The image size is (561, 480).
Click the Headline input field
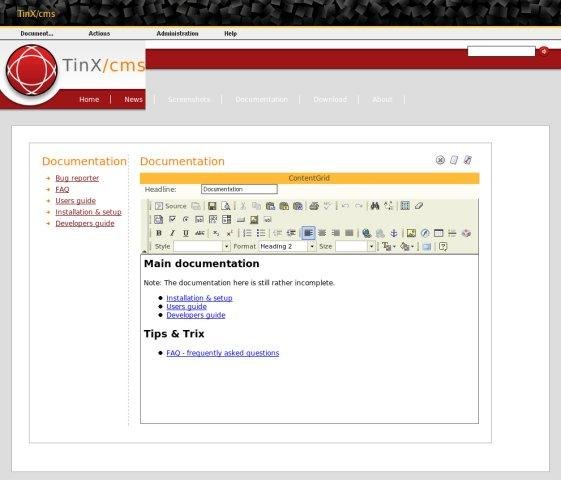tap(239, 189)
